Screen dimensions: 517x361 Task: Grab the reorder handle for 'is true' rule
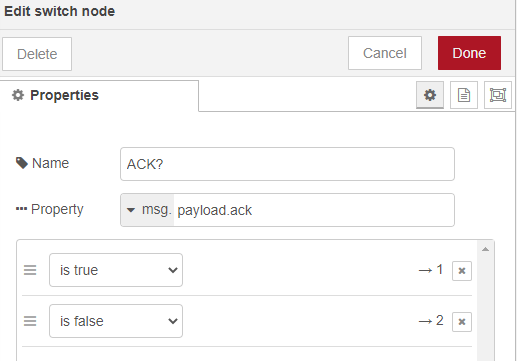coord(30,270)
